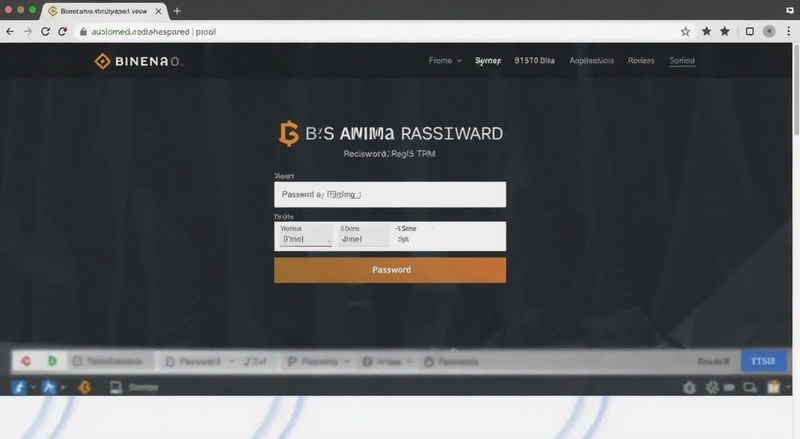Click the 2x4 item in bottom bar
The image size is (800, 439).
pyautogui.click(x=255, y=361)
